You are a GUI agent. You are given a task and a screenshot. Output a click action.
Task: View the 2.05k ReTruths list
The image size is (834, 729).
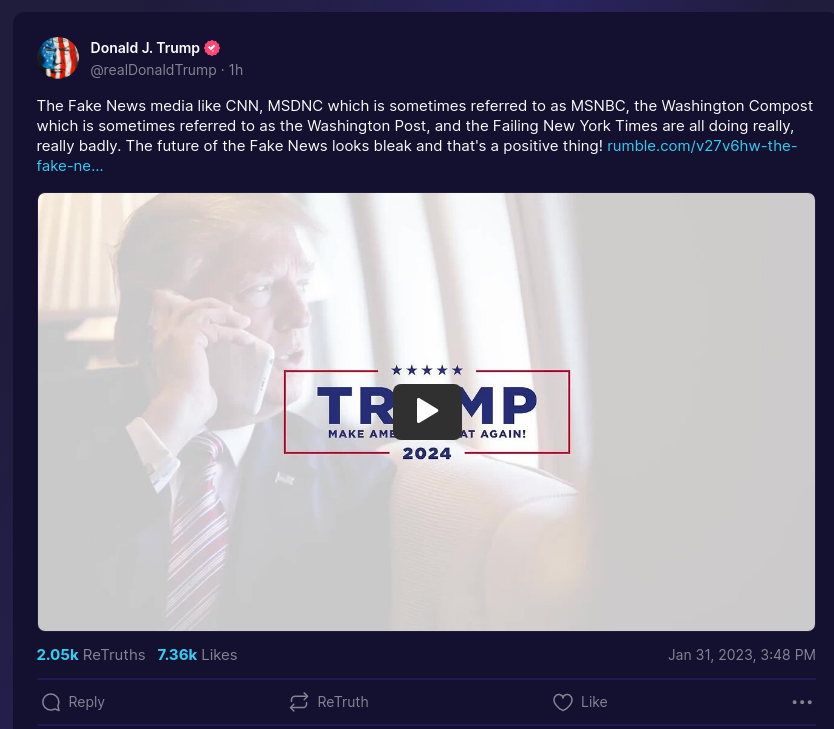pyautogui.click(x=91, y=655)
